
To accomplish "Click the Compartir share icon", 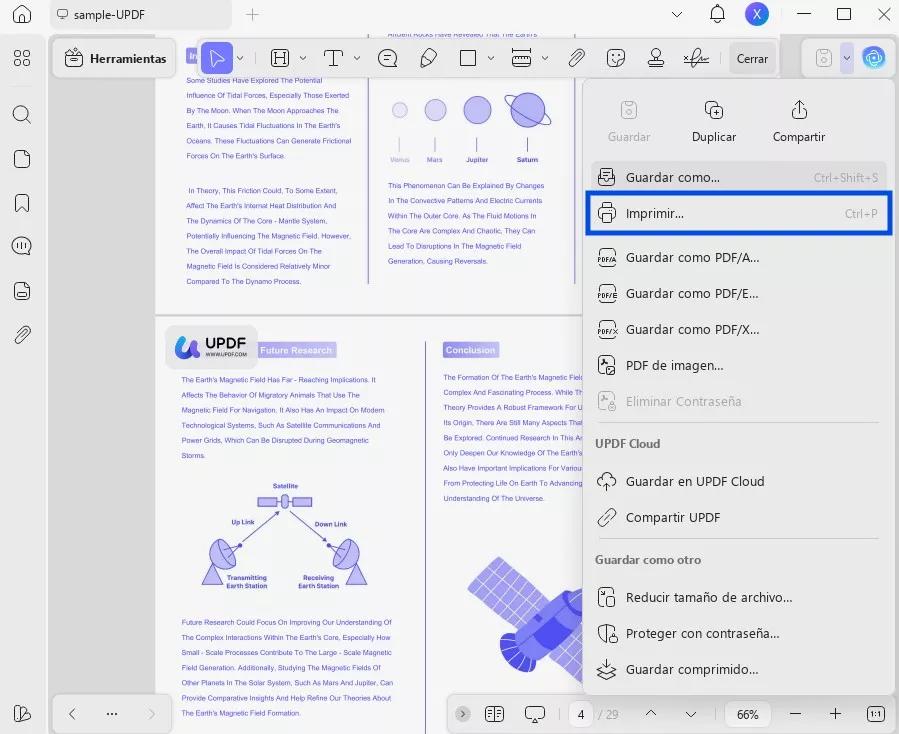I will tap(799, 110).
